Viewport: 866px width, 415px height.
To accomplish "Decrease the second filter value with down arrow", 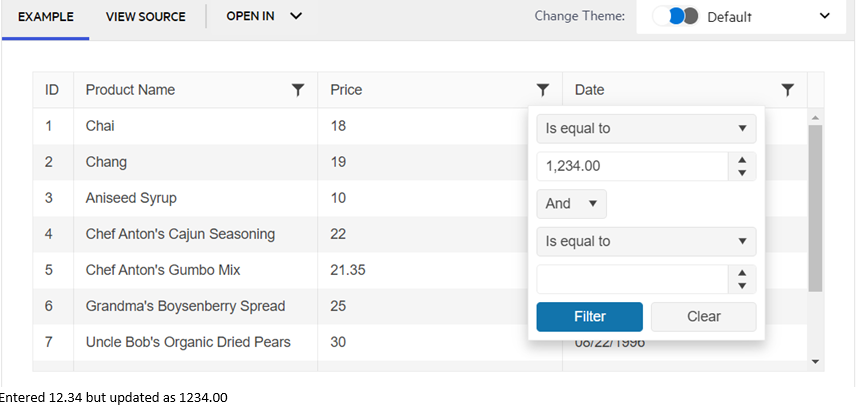I will pos(741,286).
